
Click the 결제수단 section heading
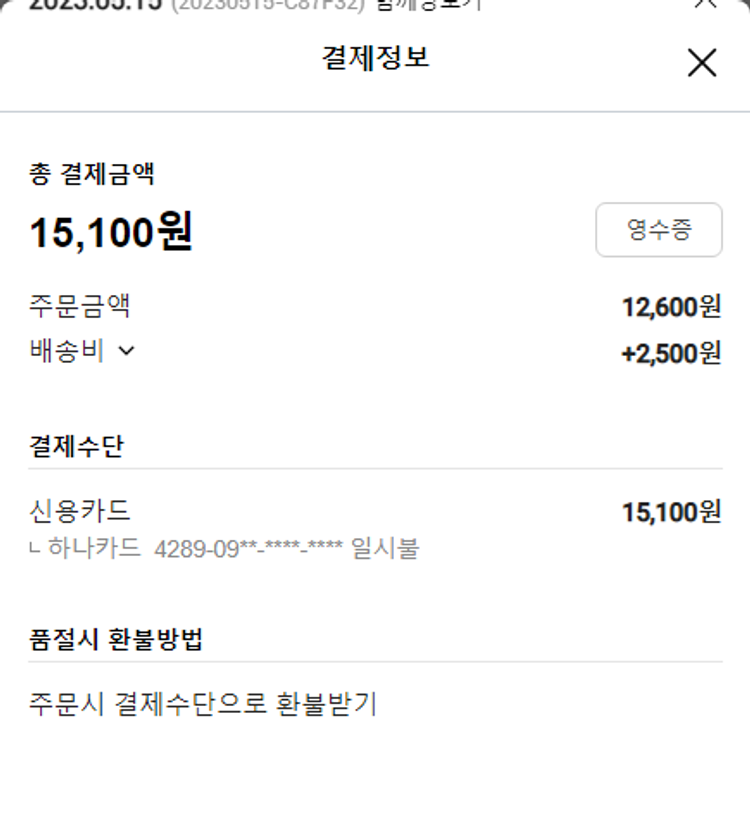pos(76,446)
